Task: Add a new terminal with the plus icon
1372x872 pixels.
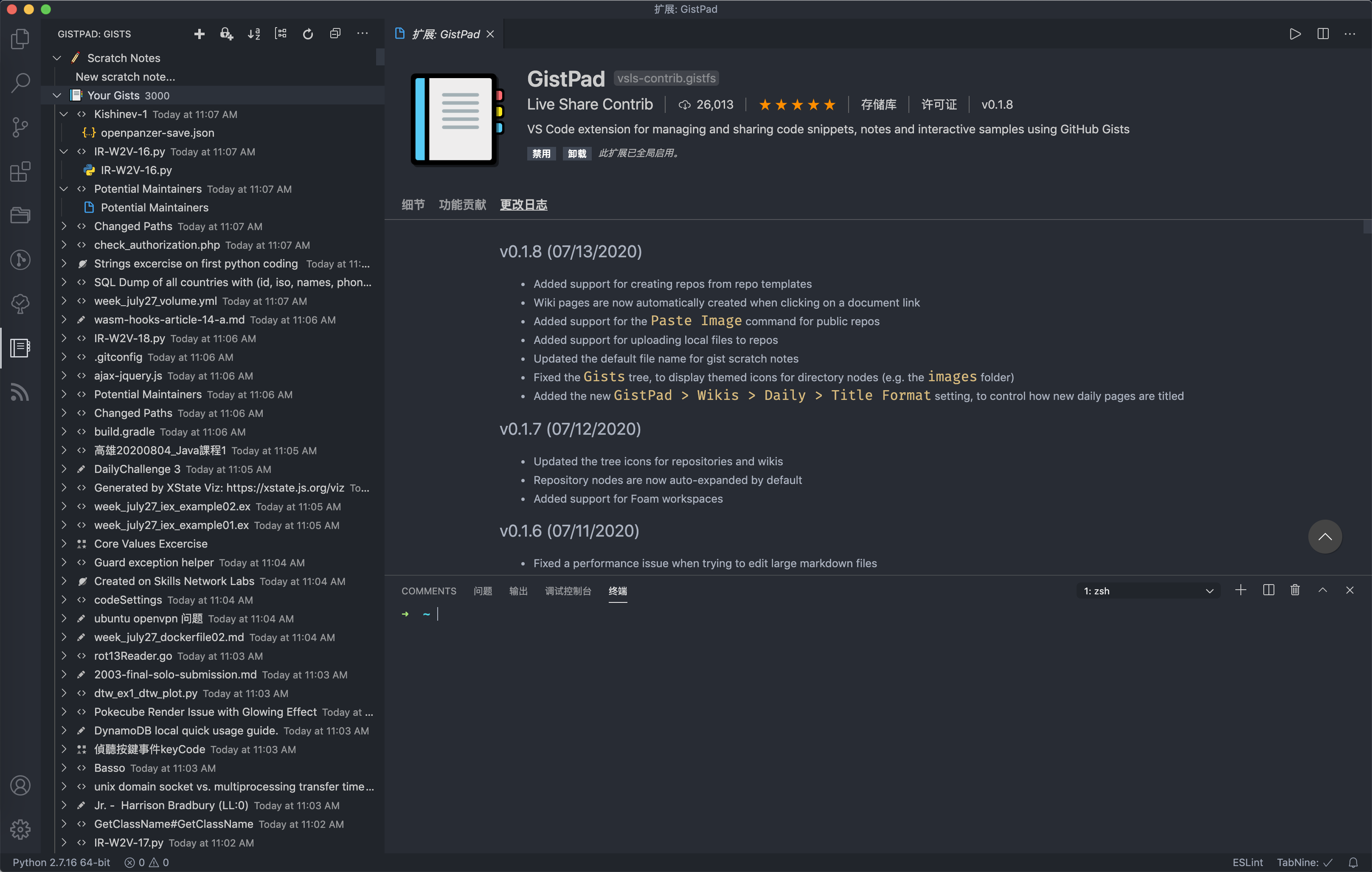Action: pyautogui.click(x=1241, y=591)
